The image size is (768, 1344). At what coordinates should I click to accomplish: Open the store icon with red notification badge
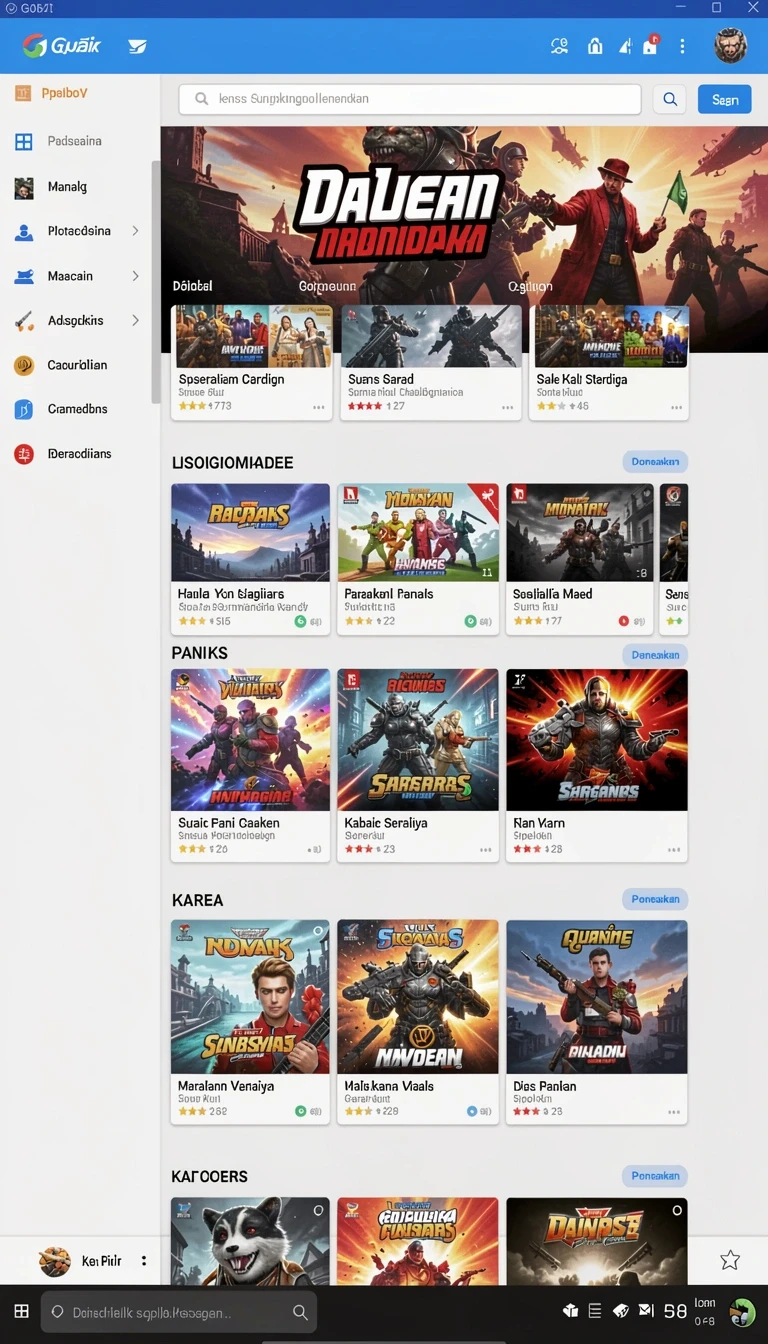point(650,45)
